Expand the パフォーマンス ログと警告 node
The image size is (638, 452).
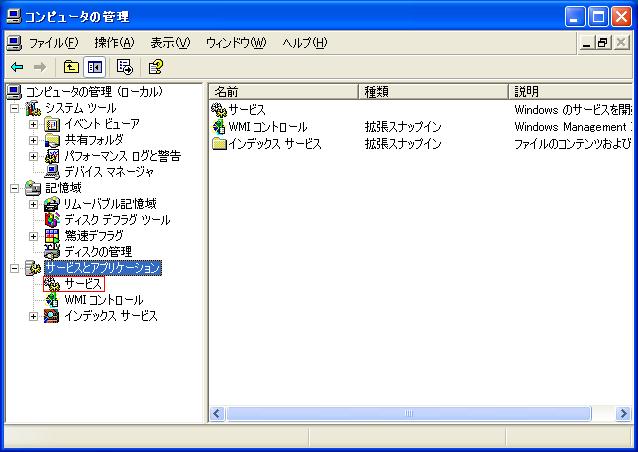[x=33, y=156]
